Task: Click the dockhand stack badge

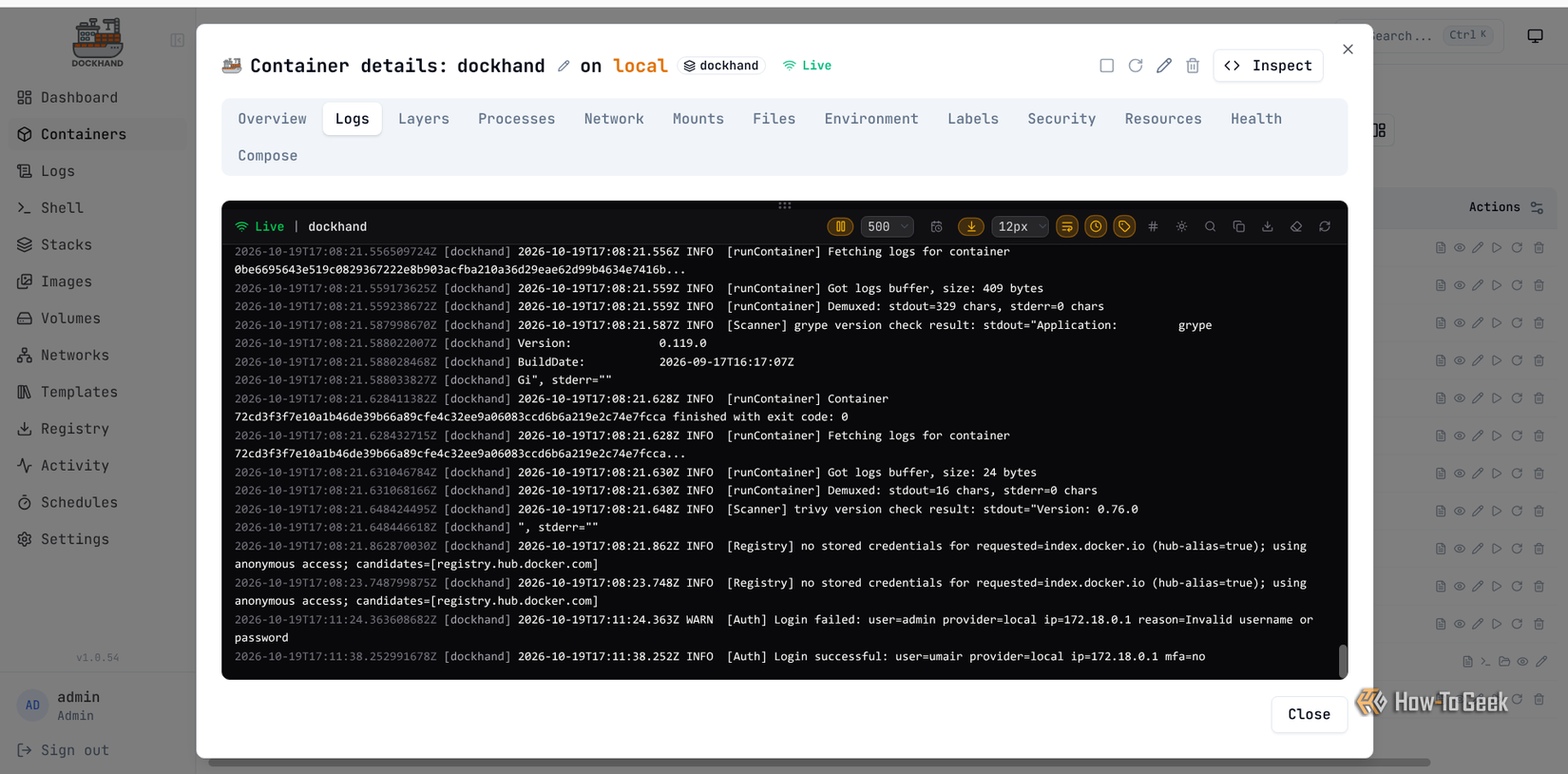Action: point(721,66)
